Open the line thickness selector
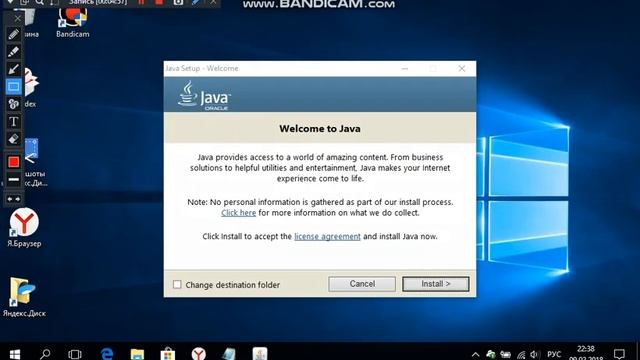This screenshot has height=360, width=640. tap(13, 180)
